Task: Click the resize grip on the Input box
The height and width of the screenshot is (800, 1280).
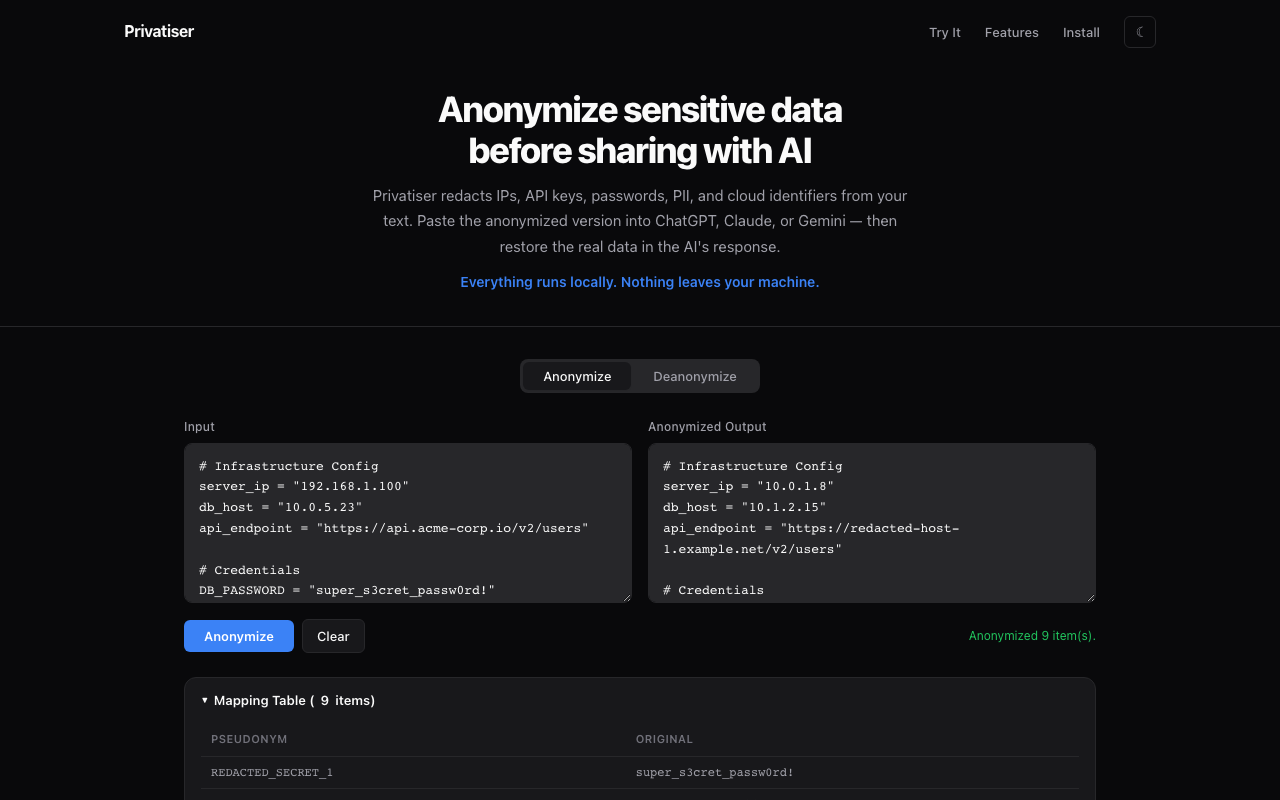Action: point(627,596)
